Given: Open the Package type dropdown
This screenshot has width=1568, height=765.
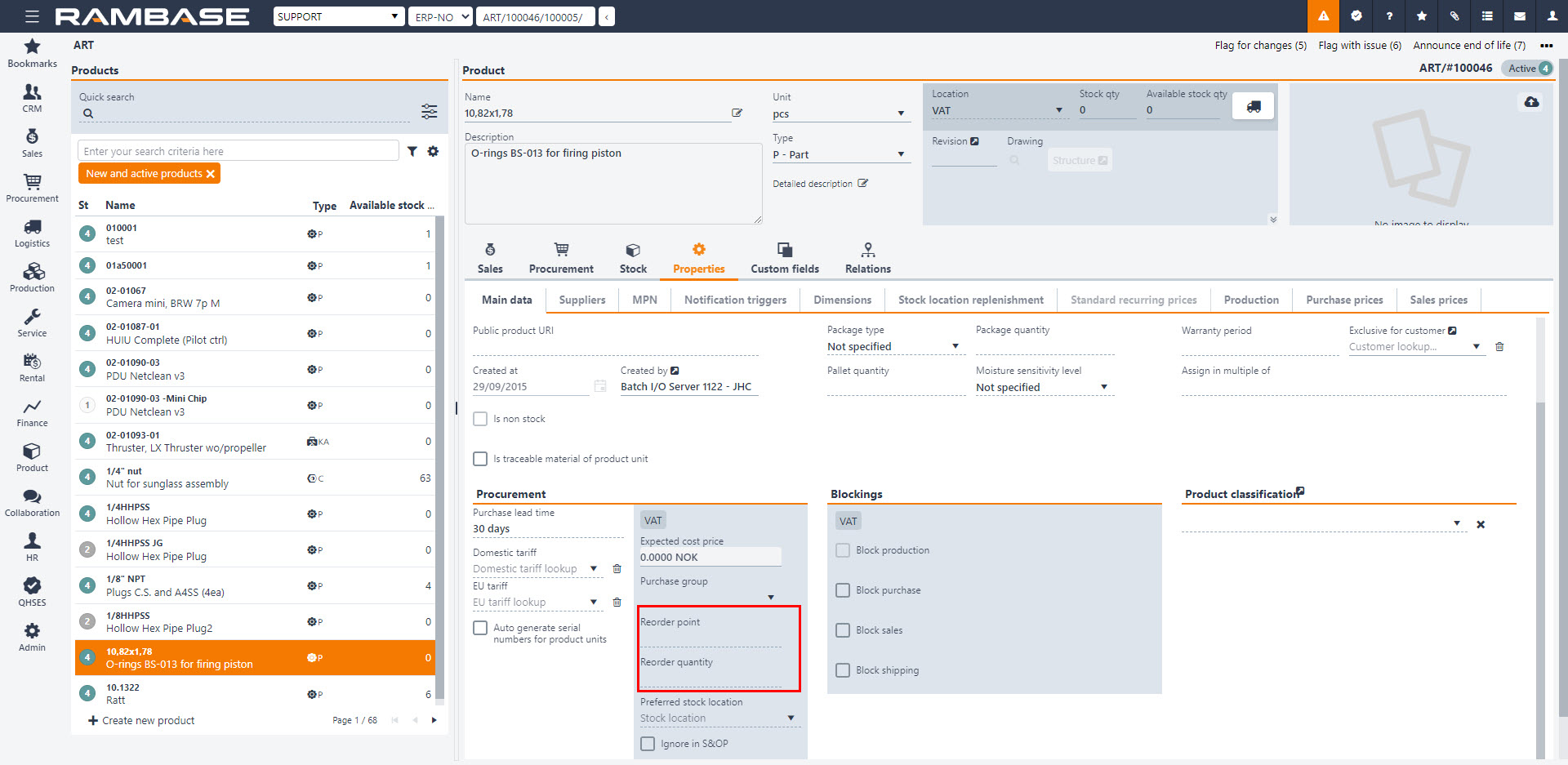Looking at the screenshot, I should (955, 347).
